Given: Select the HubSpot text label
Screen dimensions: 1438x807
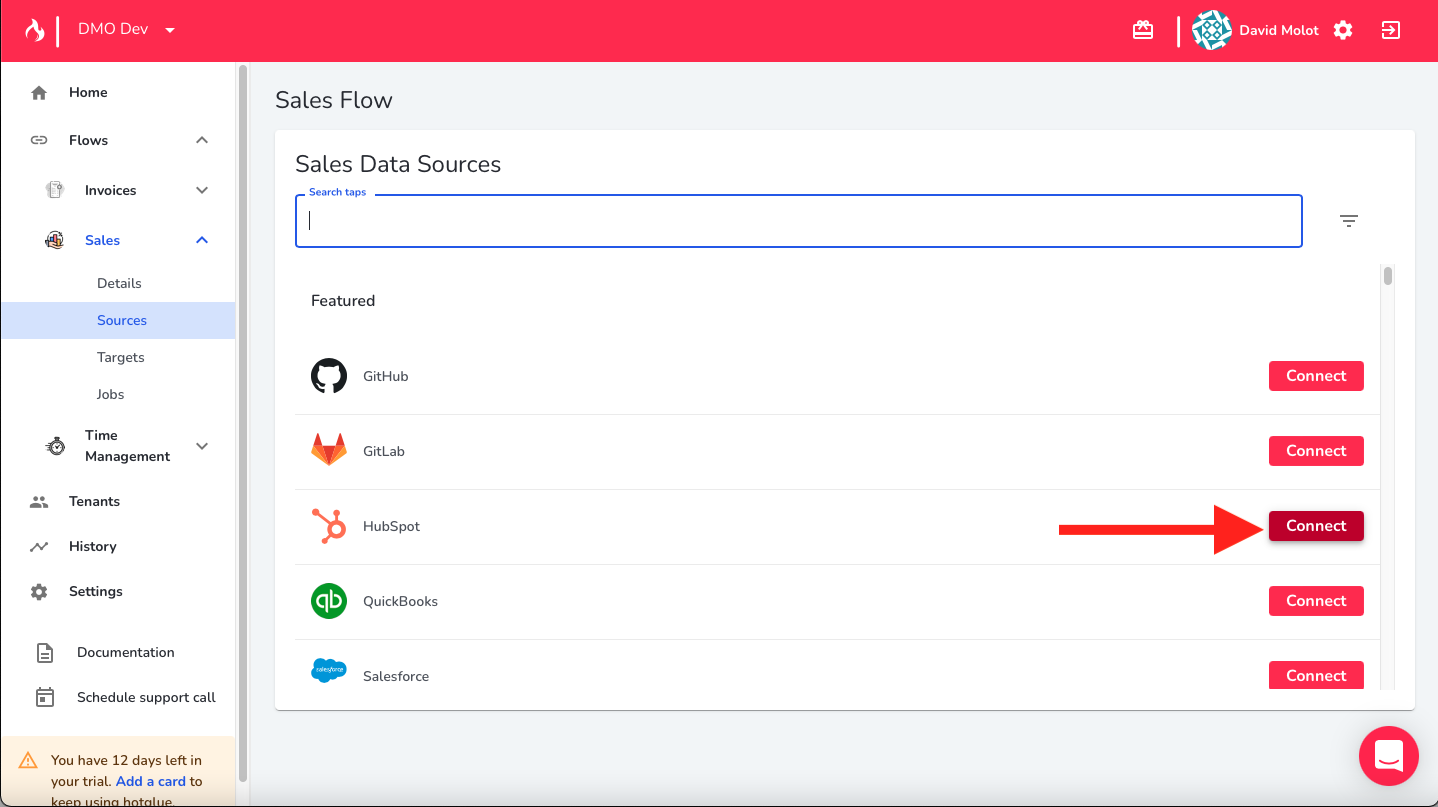Looking at the screenshot, I should 391,526.
